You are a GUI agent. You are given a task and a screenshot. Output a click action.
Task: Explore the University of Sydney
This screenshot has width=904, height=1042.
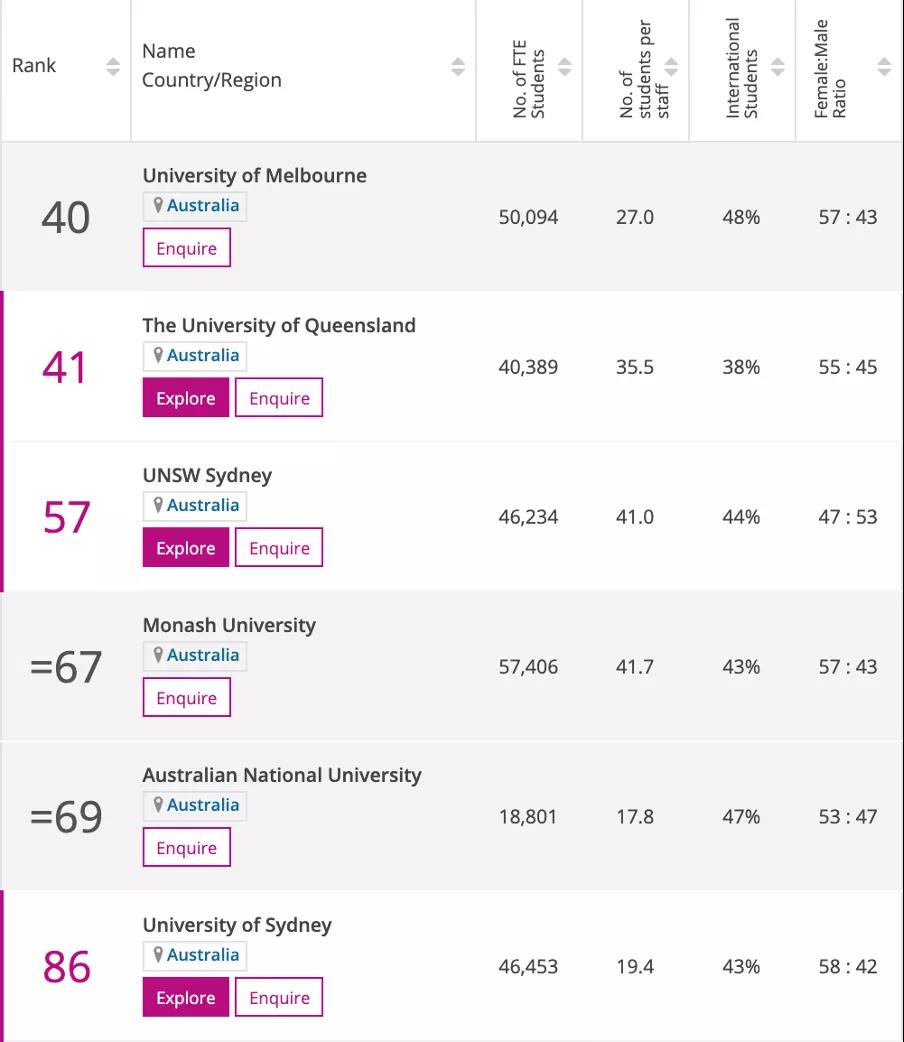[x=186, y=998]
